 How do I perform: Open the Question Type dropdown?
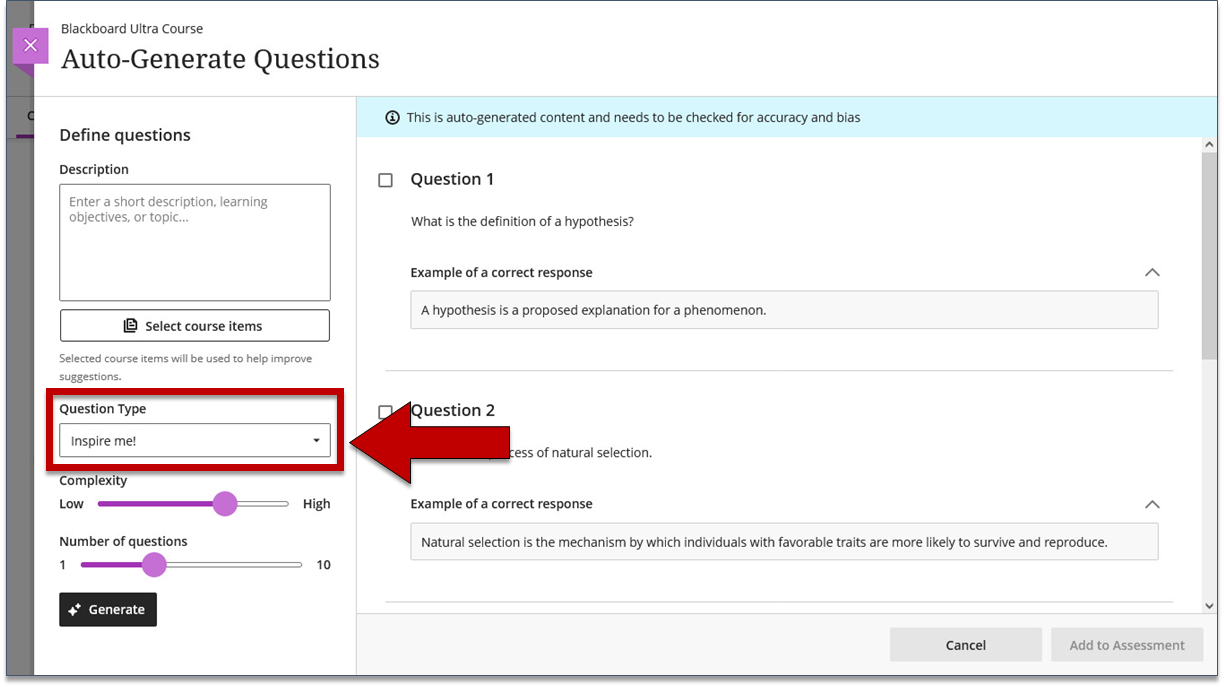[x=195, y=441]
